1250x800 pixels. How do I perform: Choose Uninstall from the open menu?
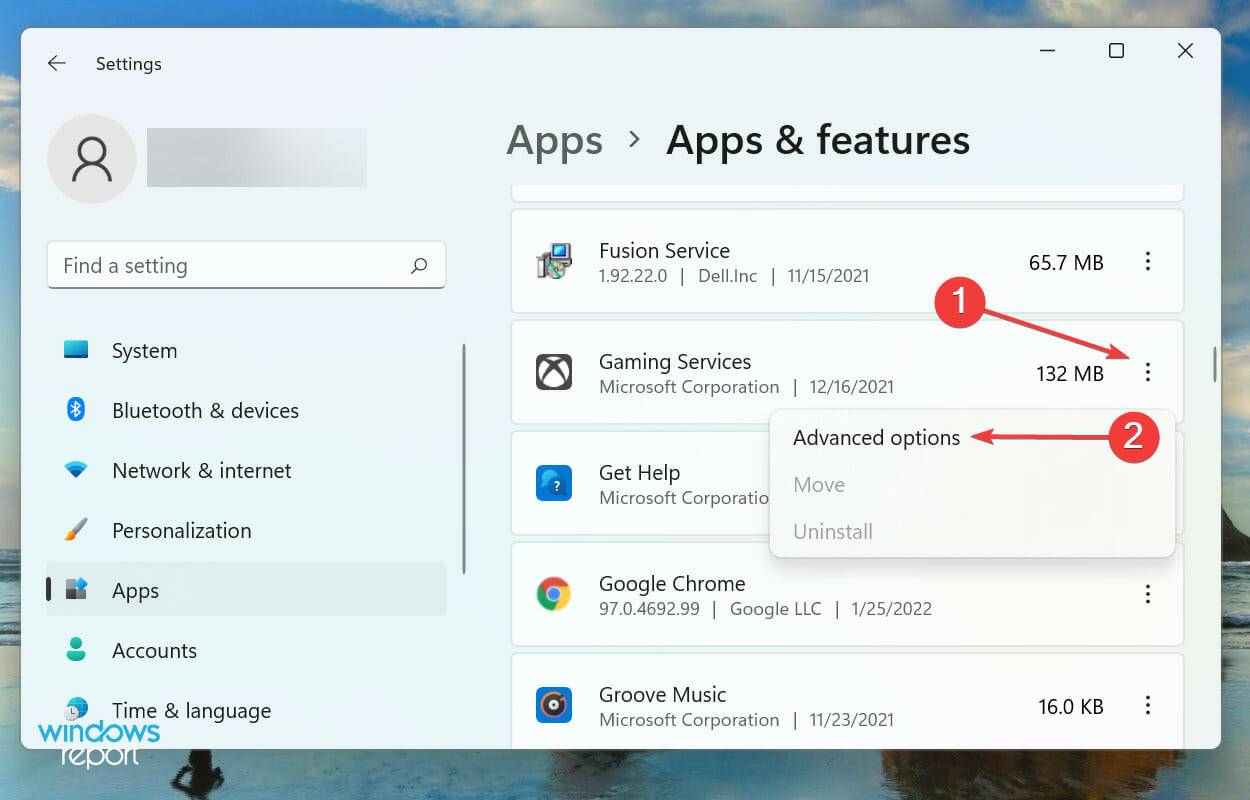(x=832, y=531)
